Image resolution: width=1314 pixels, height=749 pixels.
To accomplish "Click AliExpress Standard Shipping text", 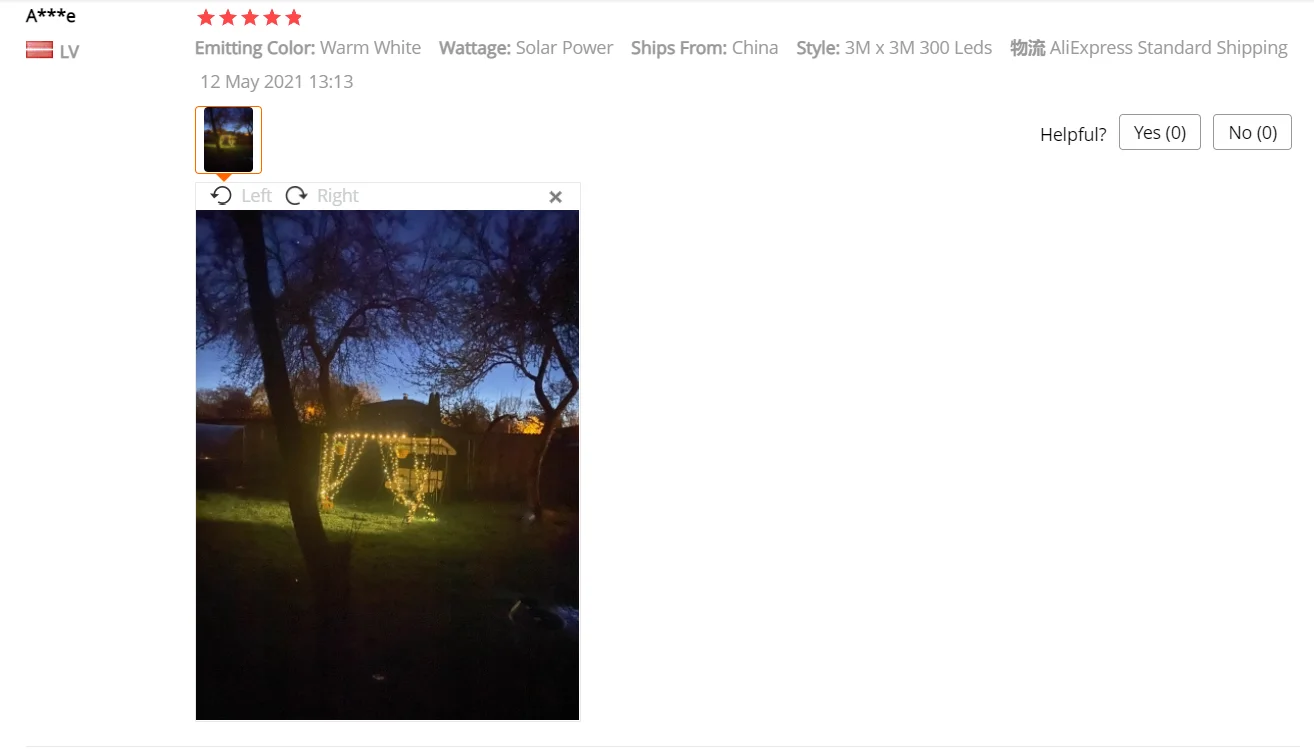I will coord(1168,48).
